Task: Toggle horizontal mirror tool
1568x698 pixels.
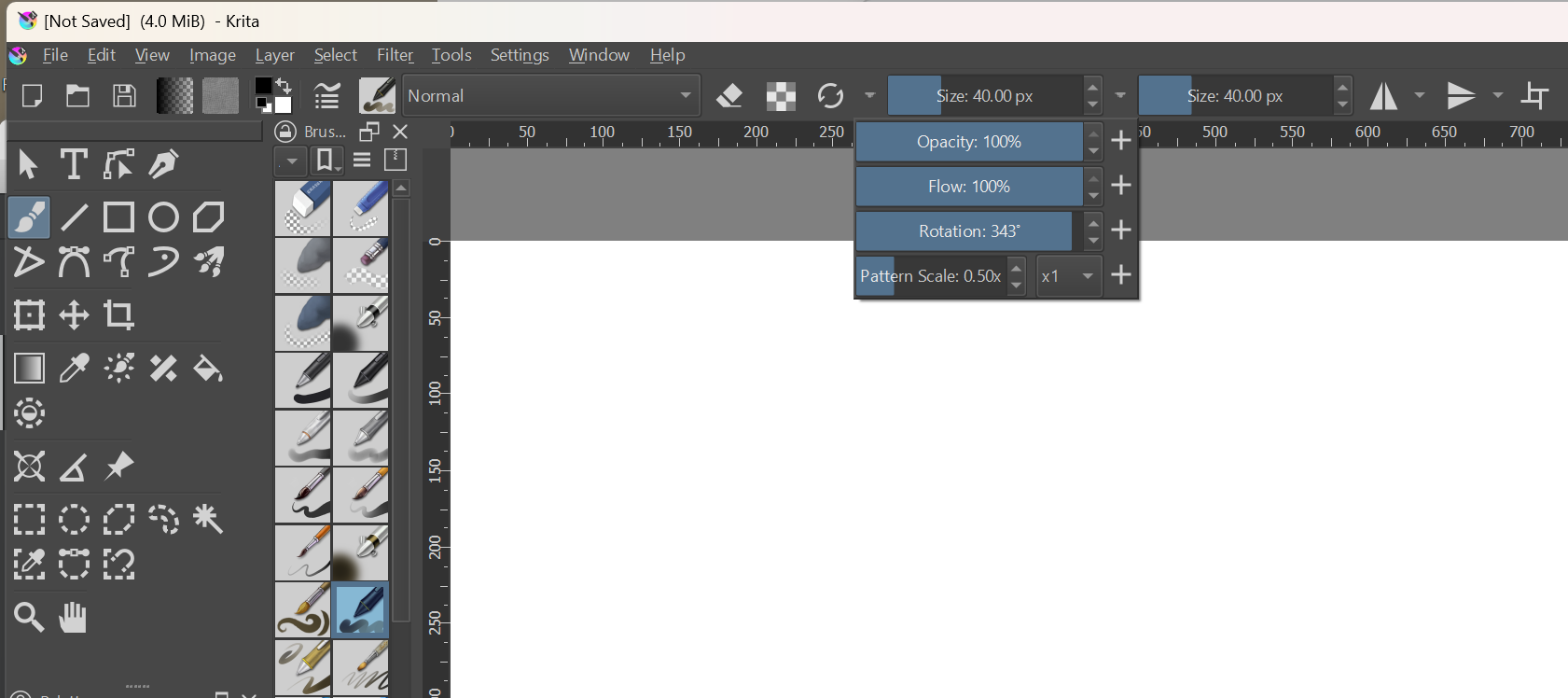Action: click(1384, 96)
